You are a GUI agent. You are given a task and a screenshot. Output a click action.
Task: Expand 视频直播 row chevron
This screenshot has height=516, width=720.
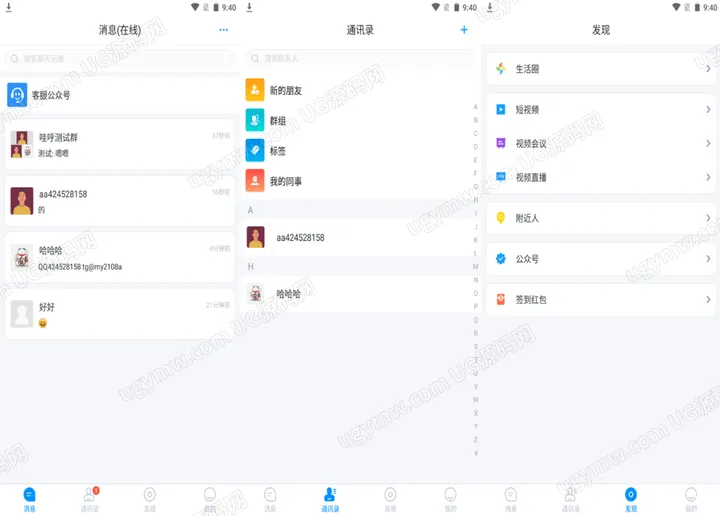[x=708, y=177]
